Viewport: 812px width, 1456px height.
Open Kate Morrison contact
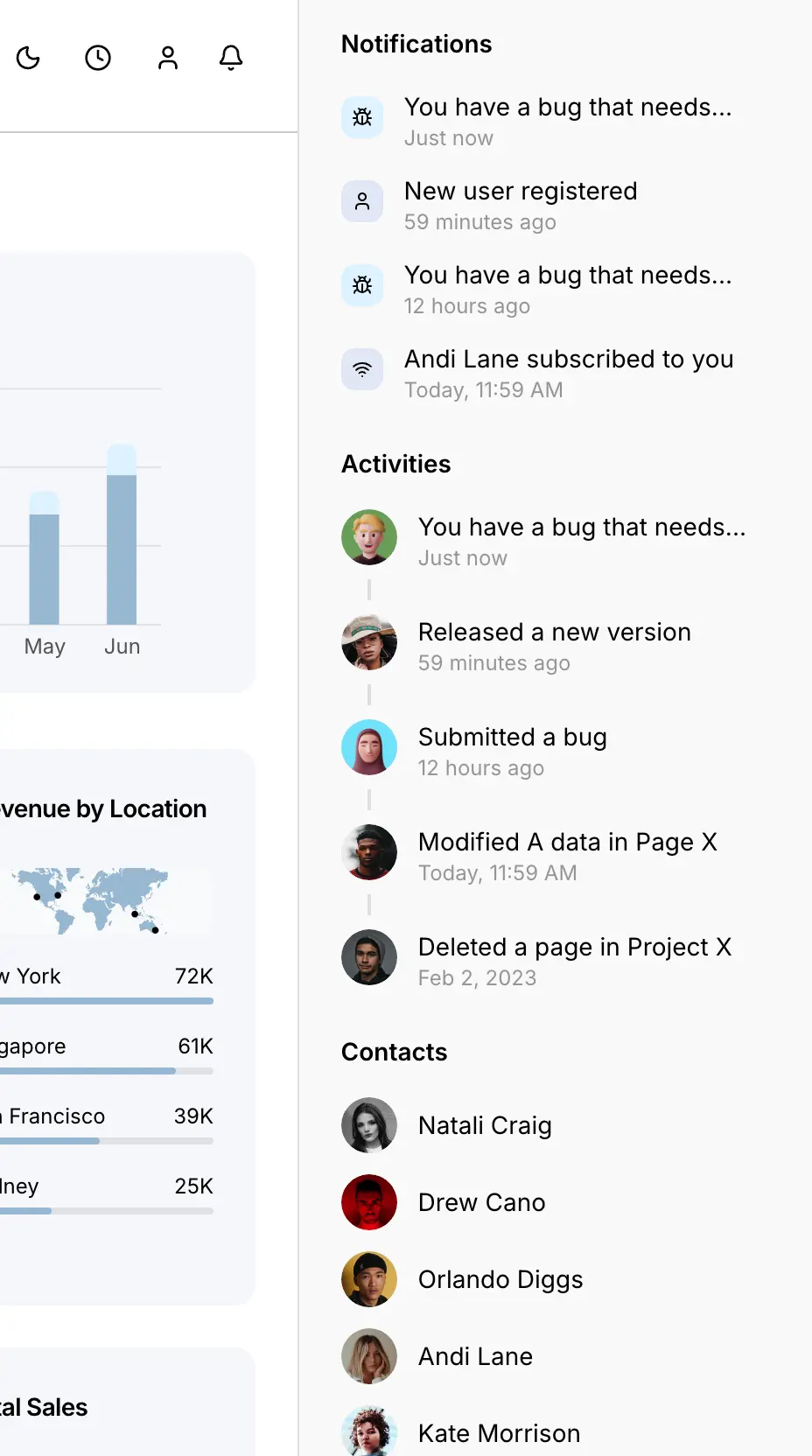coord(499,1433)
